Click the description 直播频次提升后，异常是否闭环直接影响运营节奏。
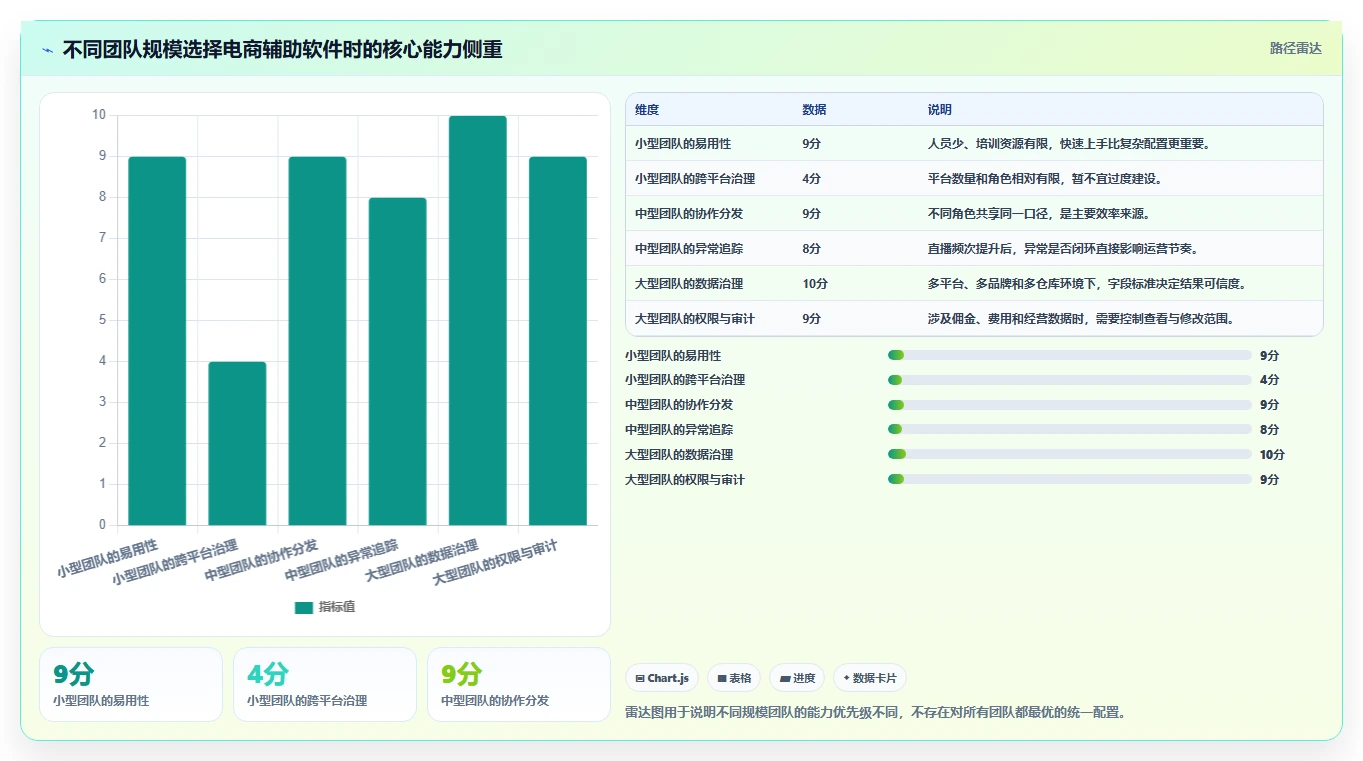The height and width of the screenshot is (761, 1363). tap(1063, 249)
